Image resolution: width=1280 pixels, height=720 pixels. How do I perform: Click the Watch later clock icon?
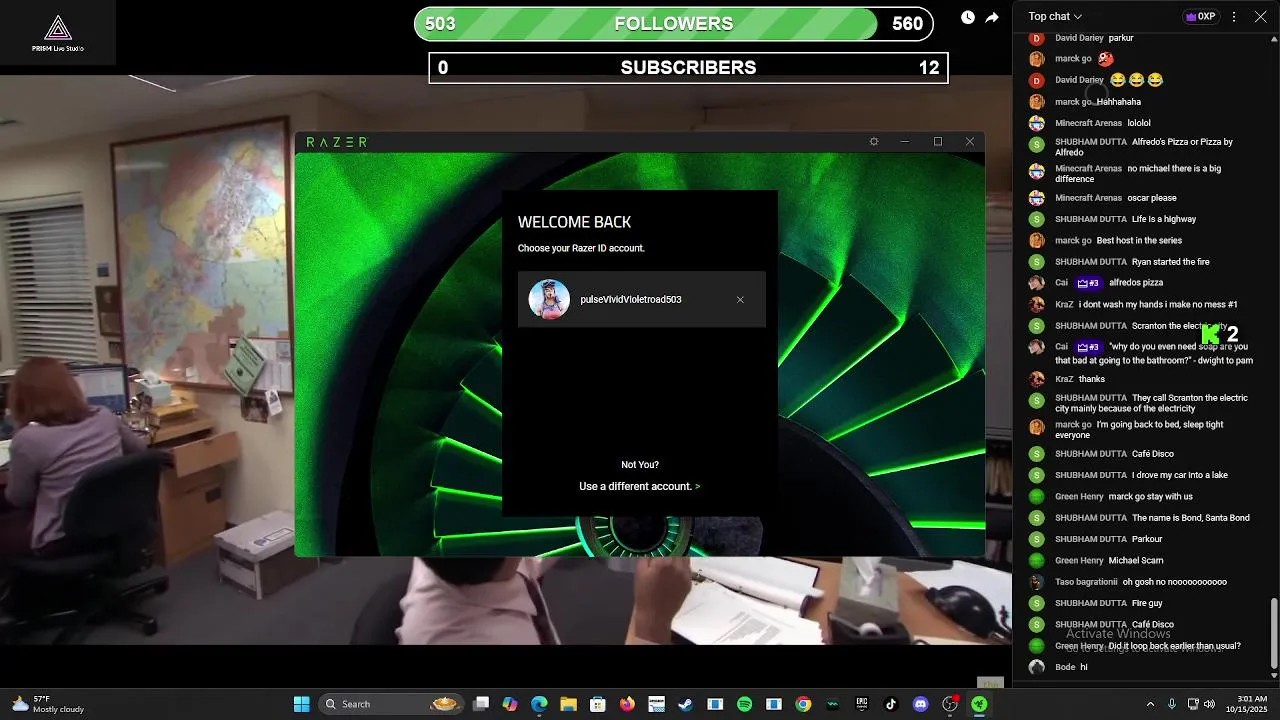coord(968,17)
